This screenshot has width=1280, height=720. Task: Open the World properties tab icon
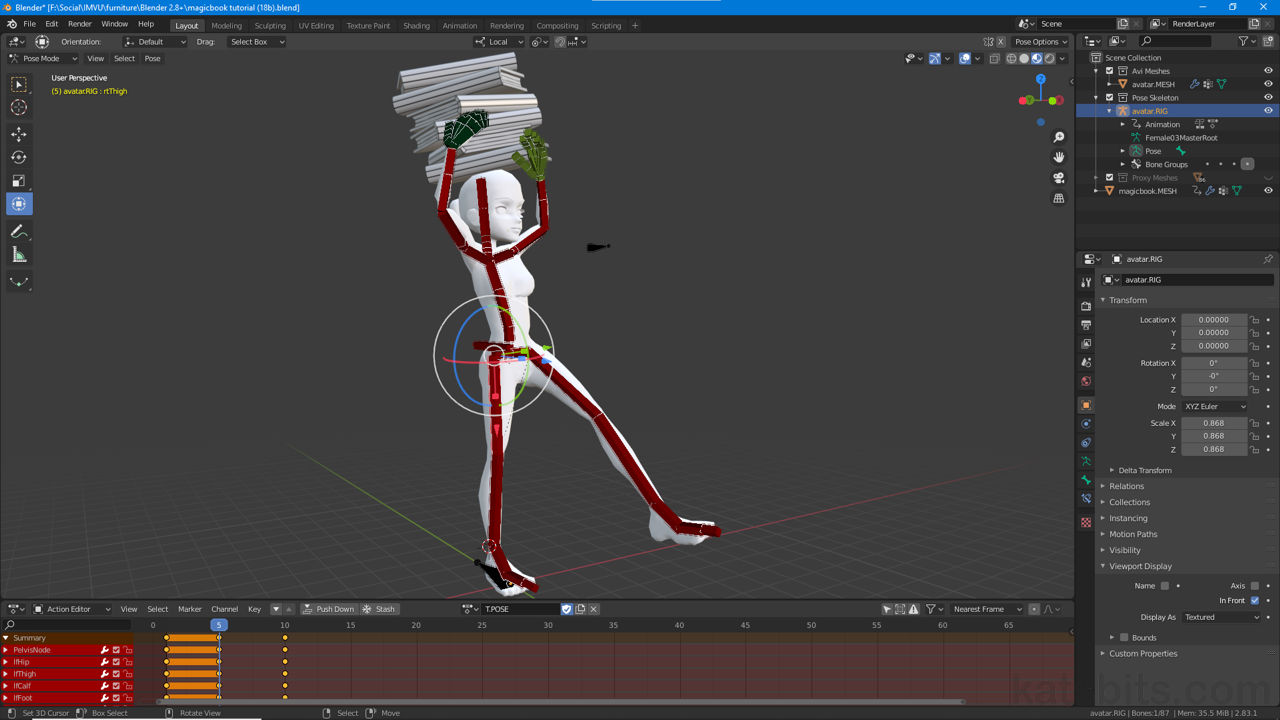tap(1086, 381)
